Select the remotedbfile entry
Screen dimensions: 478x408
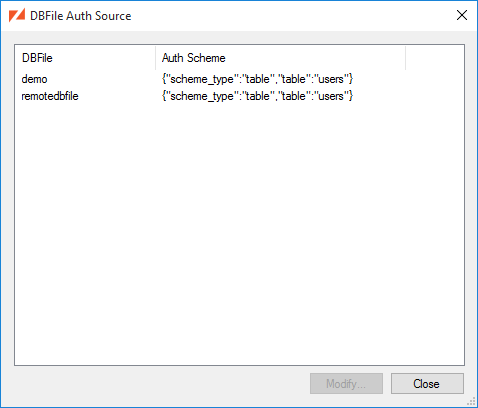[x=50, y=96]
